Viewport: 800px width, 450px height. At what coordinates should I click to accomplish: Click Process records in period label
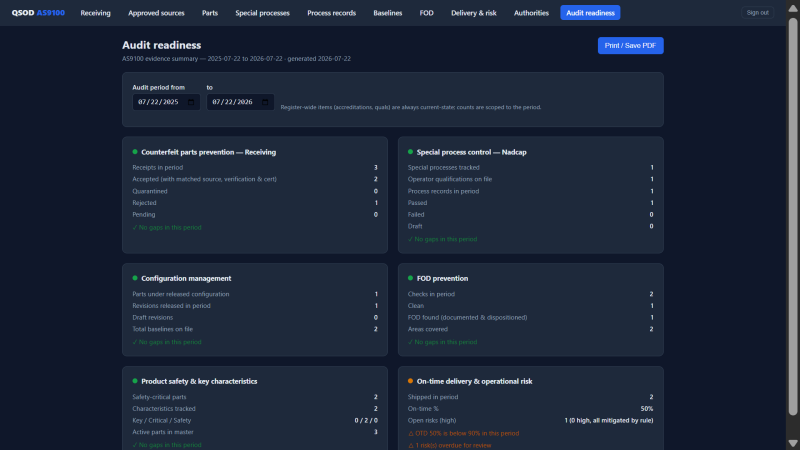pos(443,191)
